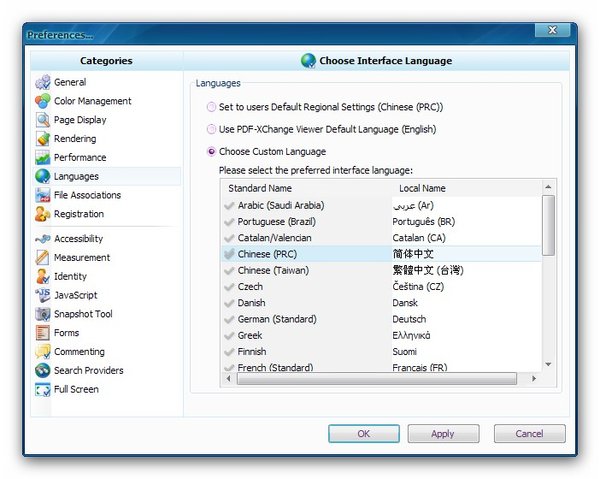Click the Performance chart icon

click(42, 157)
